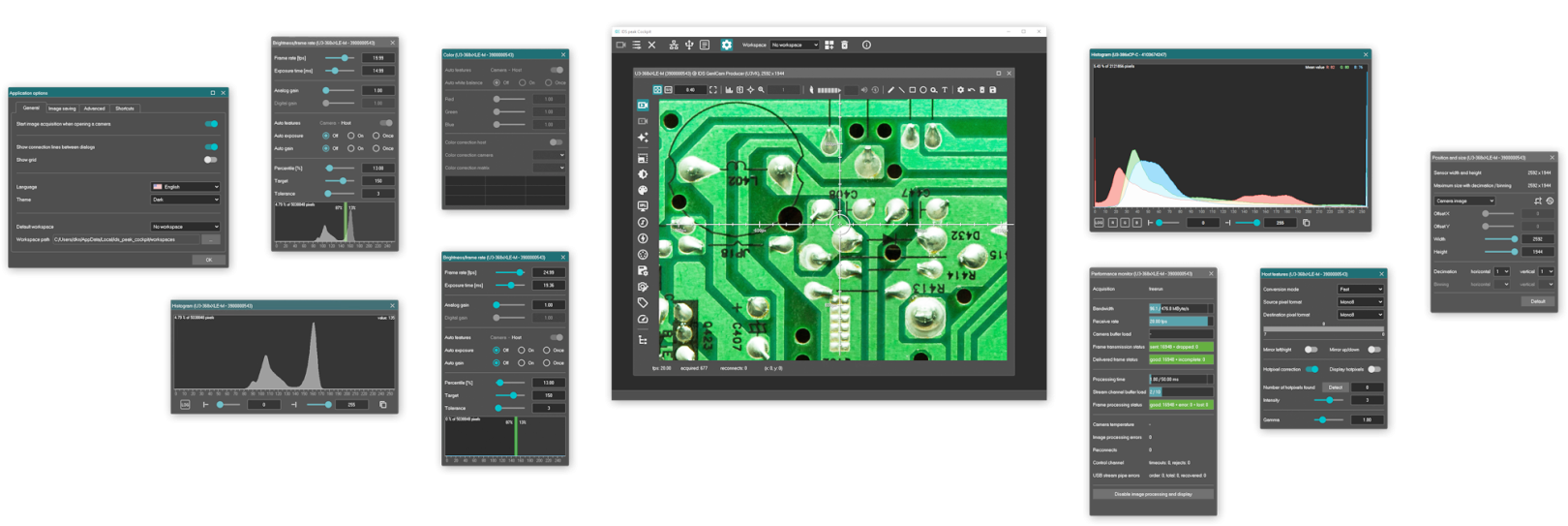Click the undo arrow in camera view toolbar
This screenshot has height=526, width=1568.
[971, 90]
